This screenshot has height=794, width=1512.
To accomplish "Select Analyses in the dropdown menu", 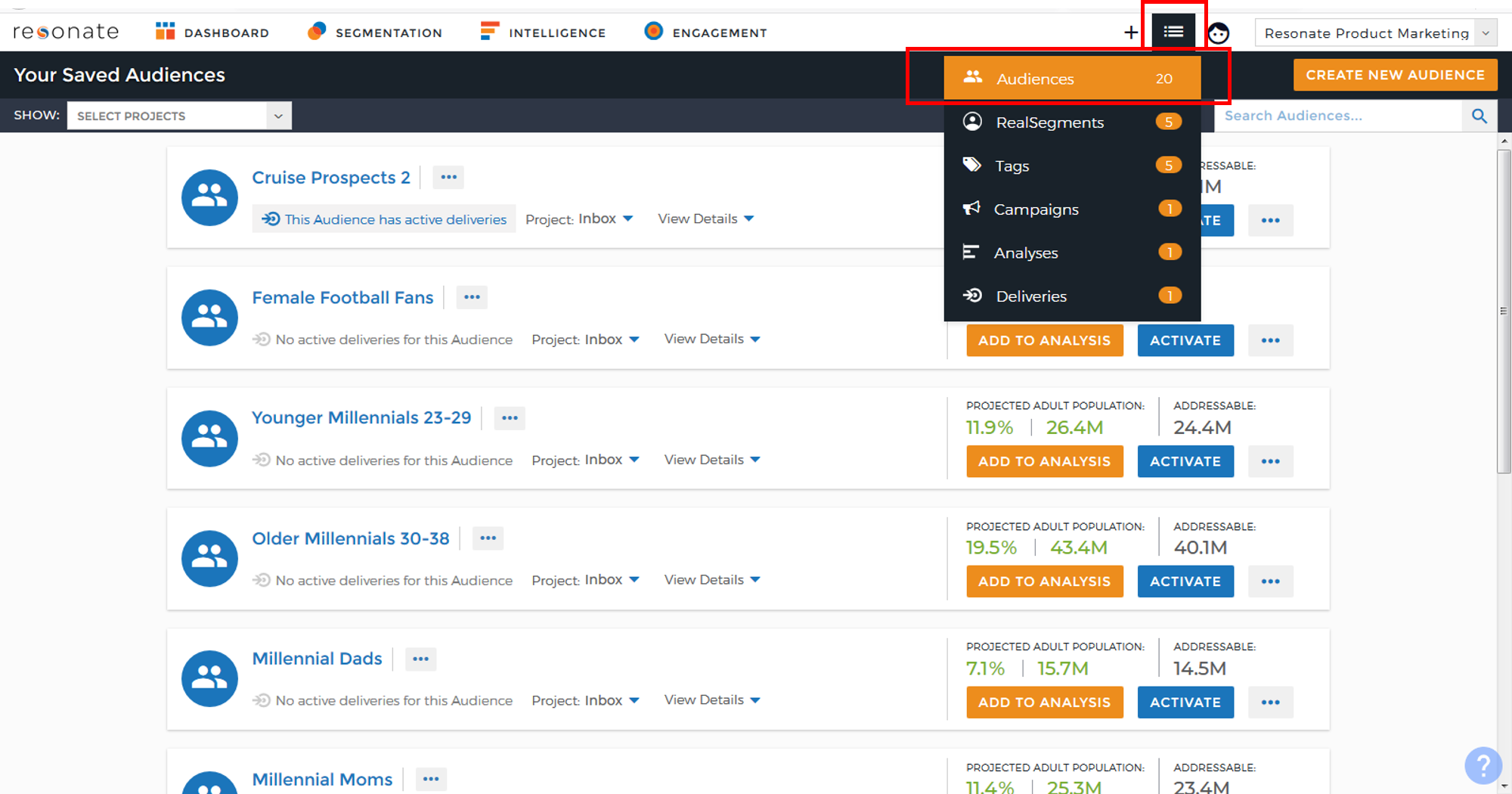I will 1072,253.
